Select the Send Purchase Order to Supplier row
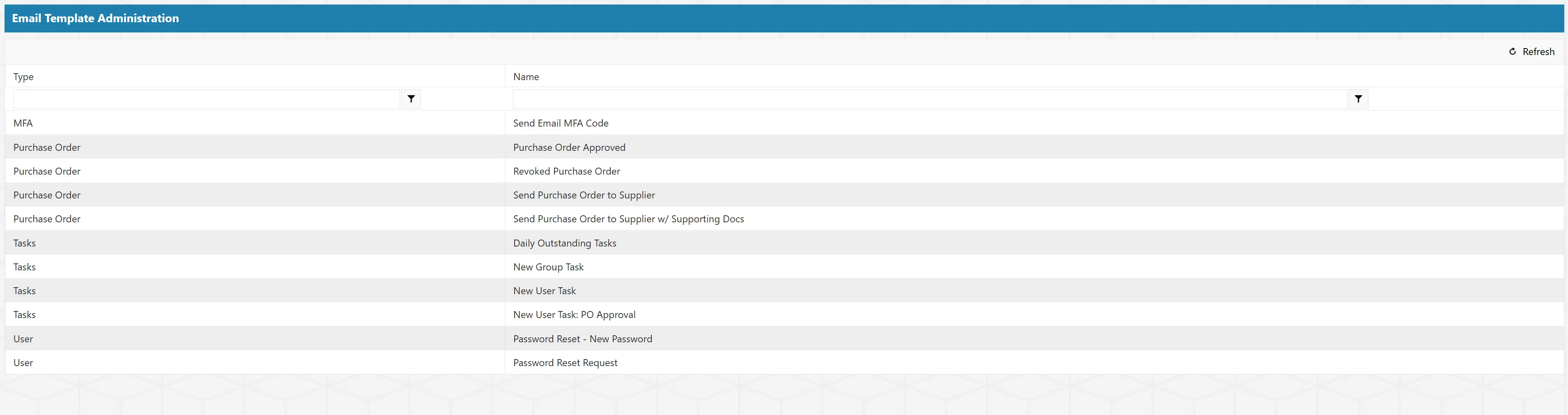The width and height of the screenshot is (1568, 415). (x=784, y=195)
